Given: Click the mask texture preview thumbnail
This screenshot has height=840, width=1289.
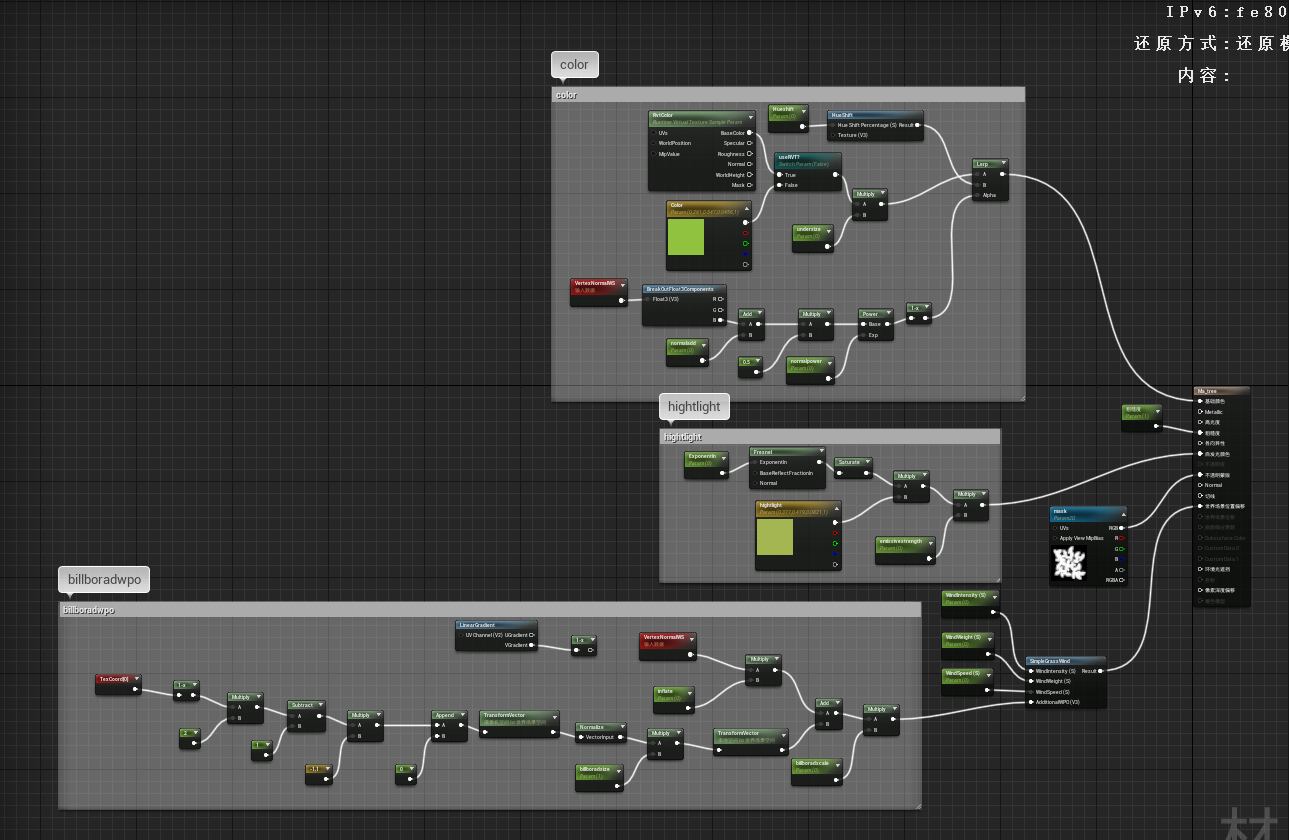Looking at the screenshot, I should coord(1069,565).
